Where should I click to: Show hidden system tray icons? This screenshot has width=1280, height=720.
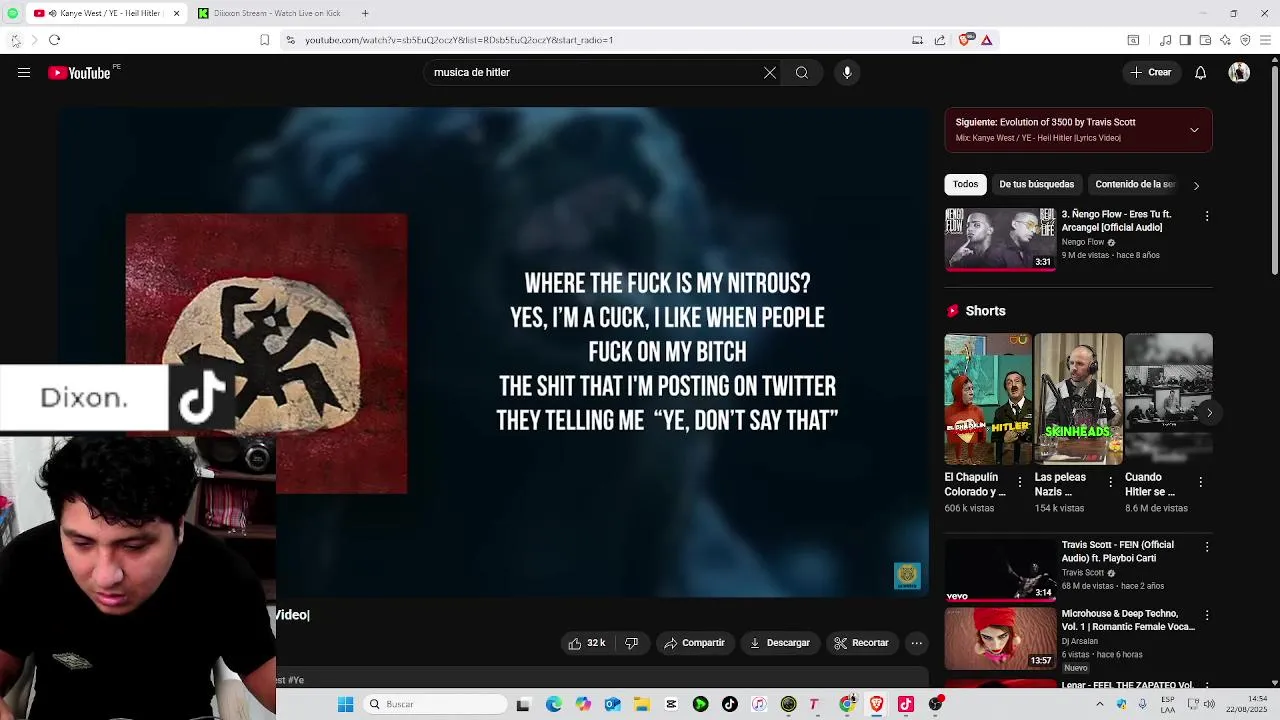[x=1100, y=704]
